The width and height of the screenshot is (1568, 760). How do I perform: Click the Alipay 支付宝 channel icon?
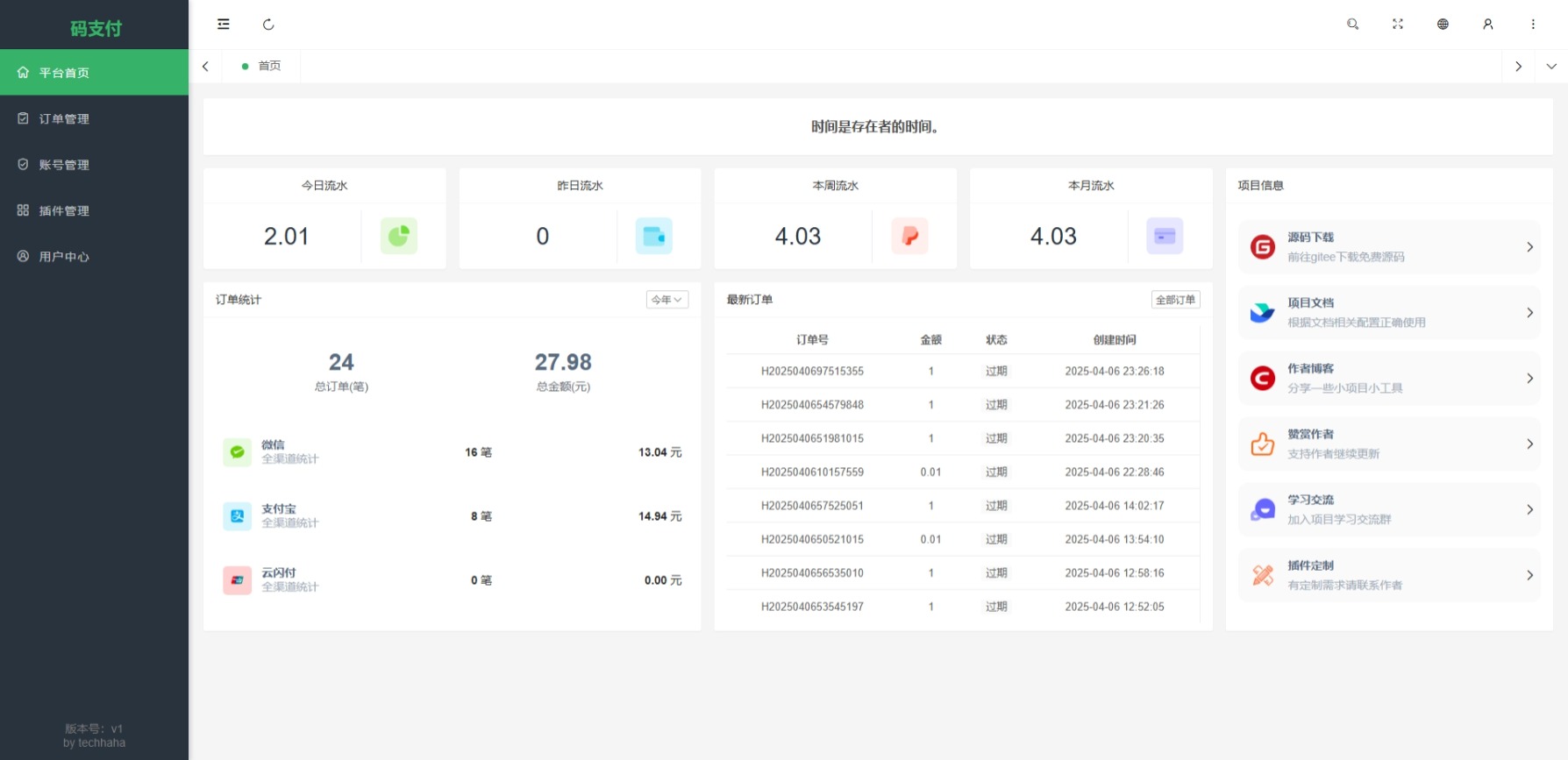coord(237,516)
